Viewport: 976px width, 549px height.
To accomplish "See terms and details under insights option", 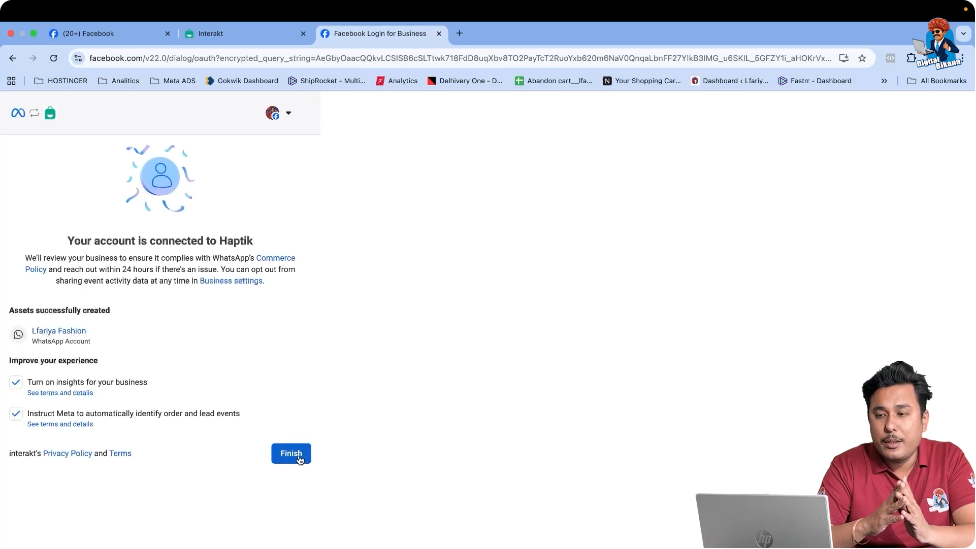I will (x=60, y=393).
